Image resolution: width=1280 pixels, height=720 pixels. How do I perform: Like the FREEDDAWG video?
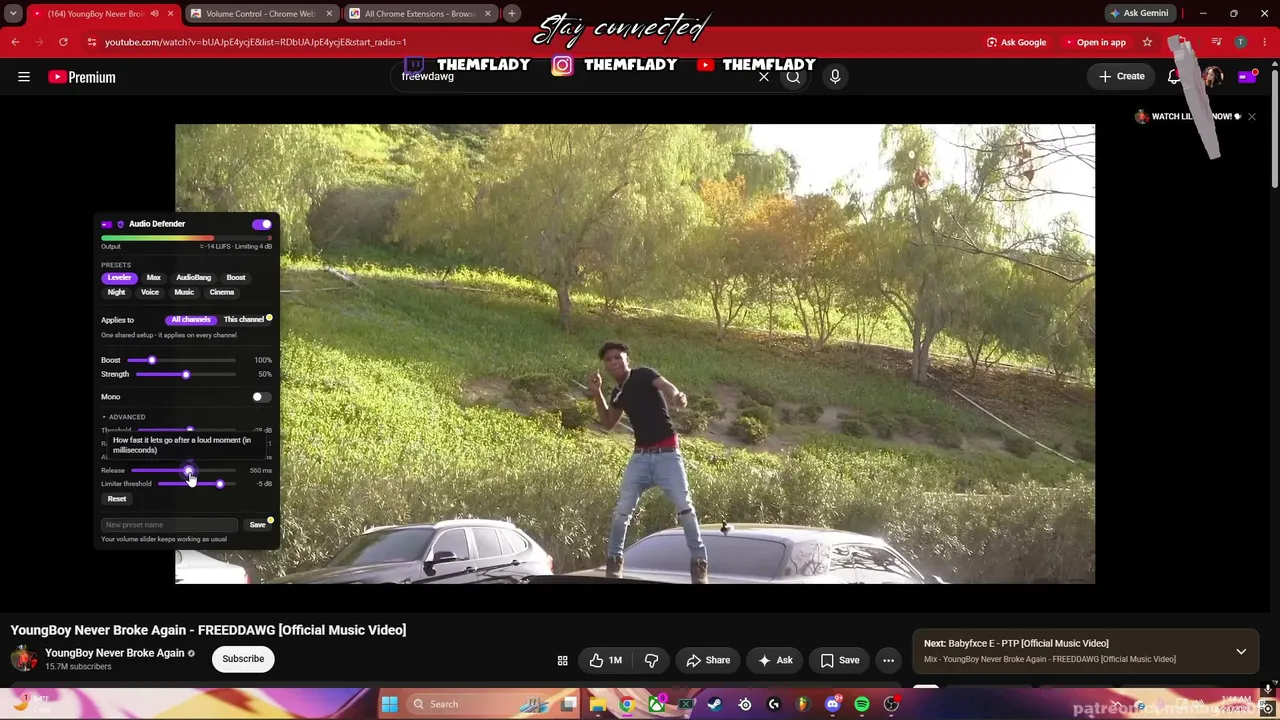[606, 660]
